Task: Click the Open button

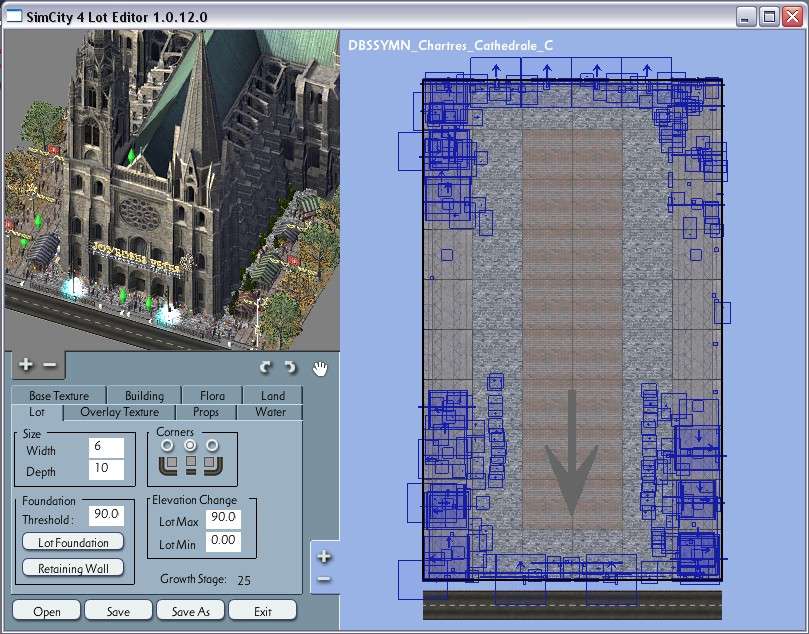Action: pyautogui.click(x=46, y=611)
